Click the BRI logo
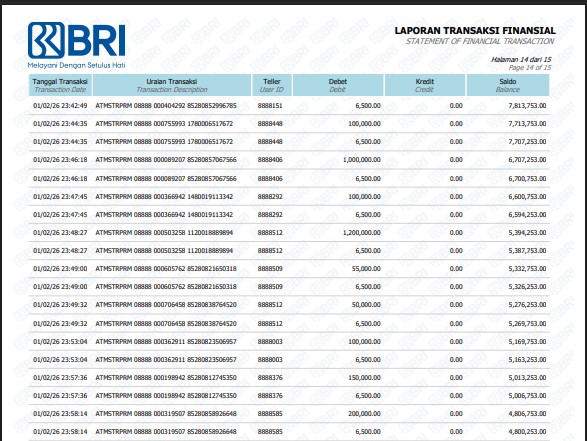 tap(76, 40)
